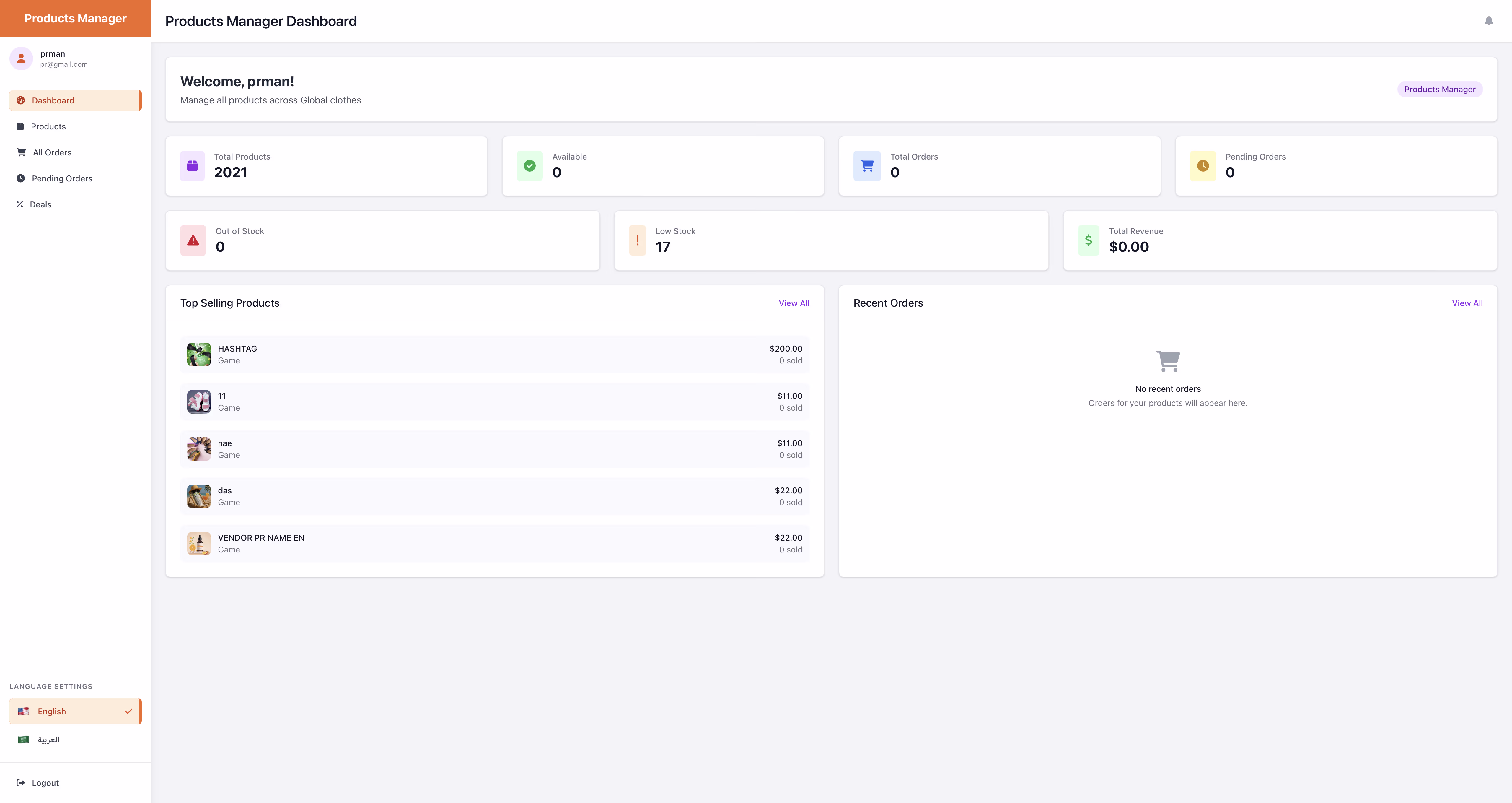Open the prman user profile avatar
Image resolution: width=1512 pixels, height=803 pixels.
point(21,58)
